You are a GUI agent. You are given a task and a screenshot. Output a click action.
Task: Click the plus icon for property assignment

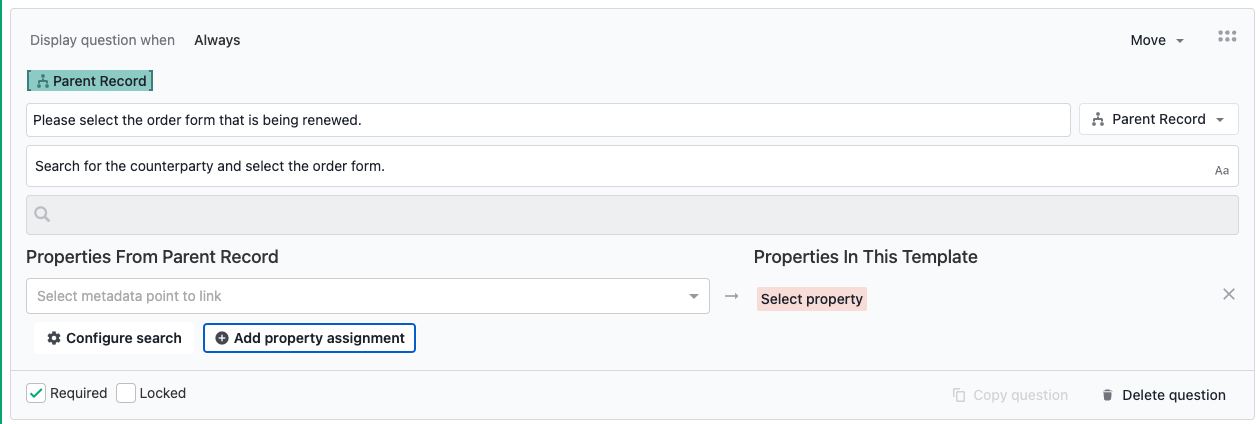(x=222, y=338)
